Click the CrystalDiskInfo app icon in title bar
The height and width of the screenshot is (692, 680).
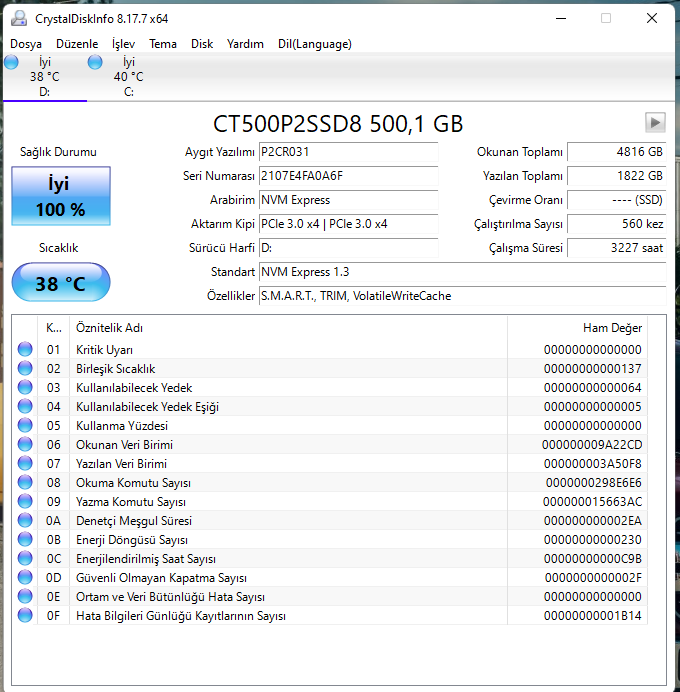pos(19,19)
